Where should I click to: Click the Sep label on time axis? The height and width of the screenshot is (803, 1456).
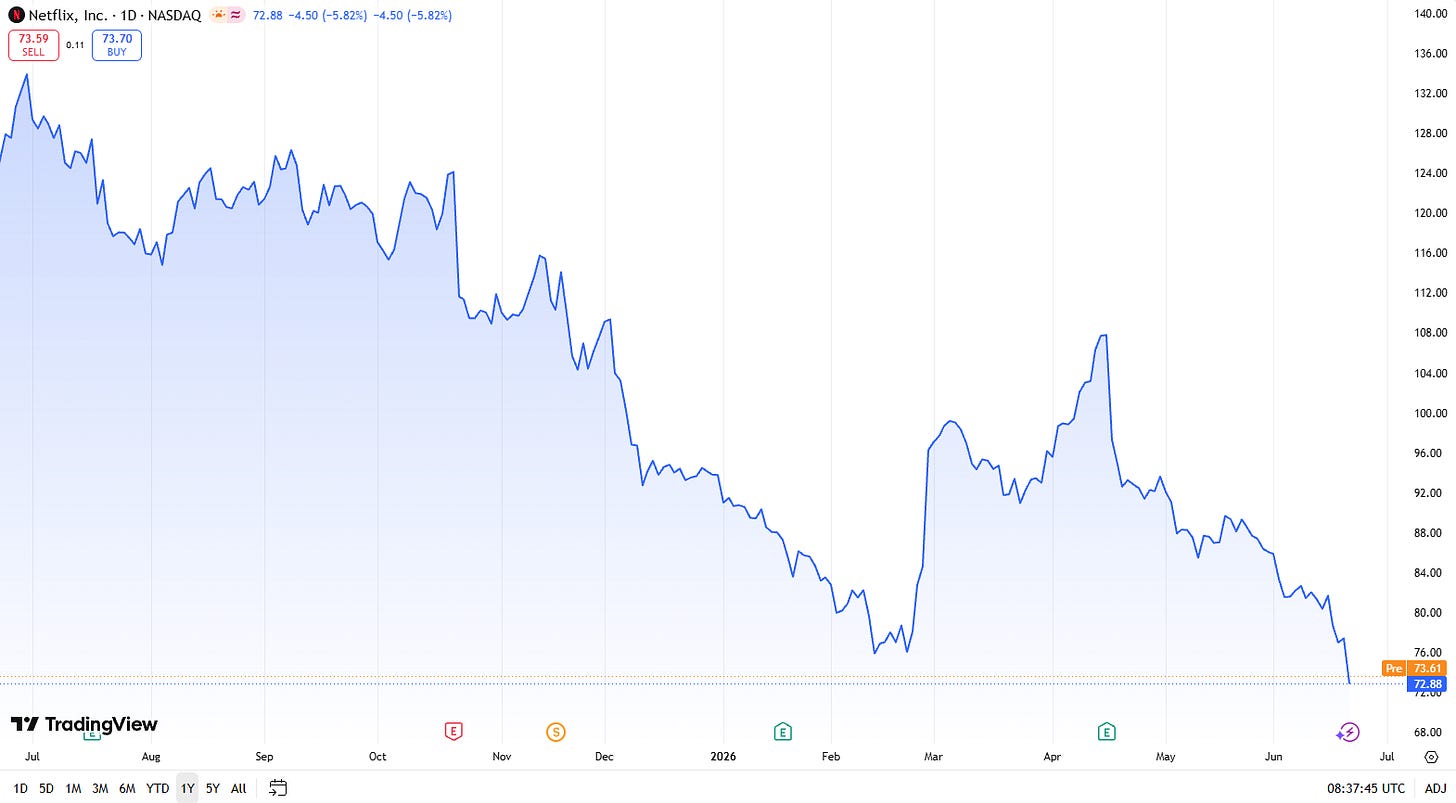click(x=264, y=757)
